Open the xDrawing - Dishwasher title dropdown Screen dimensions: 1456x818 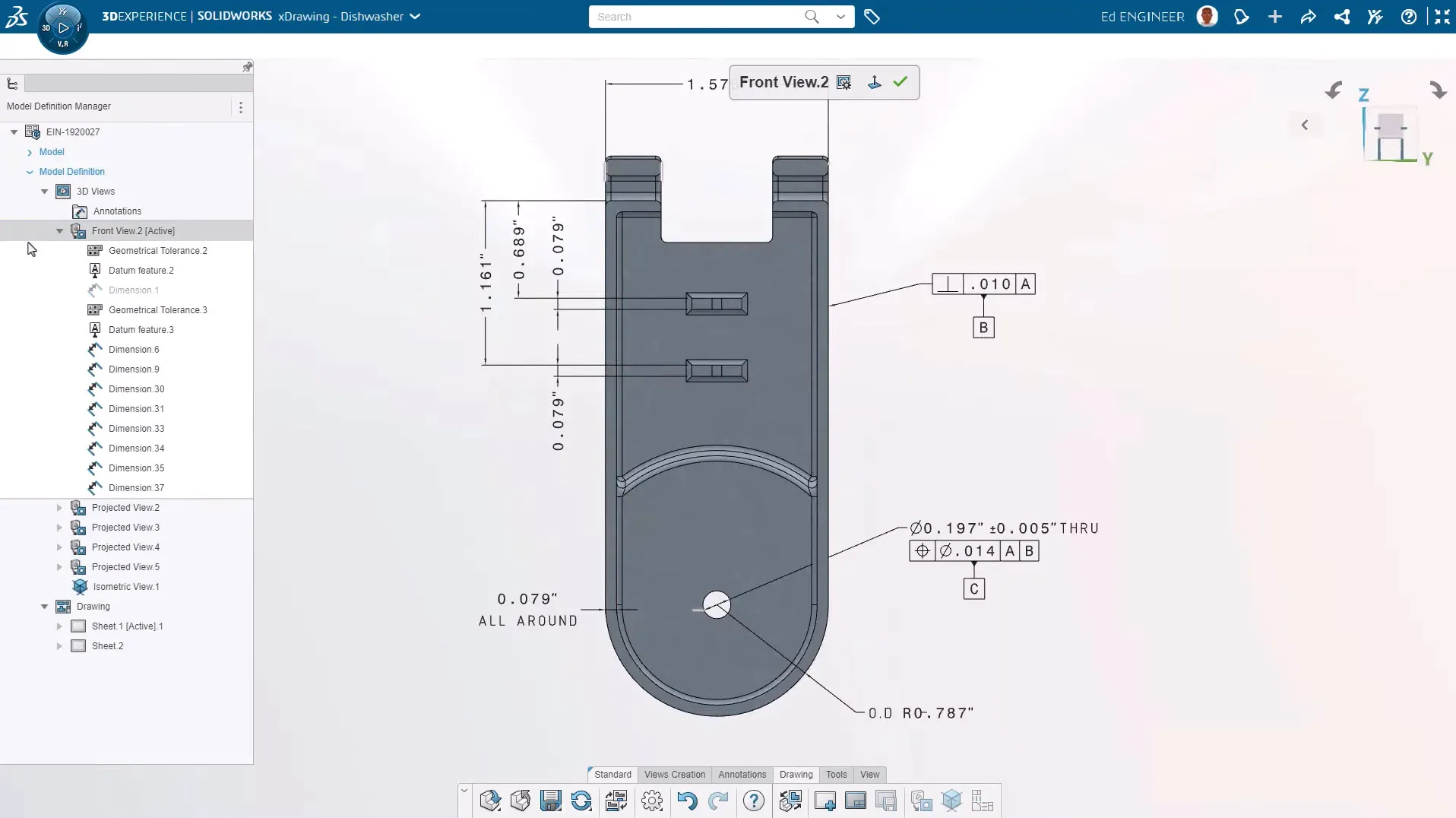coord(415,17)
